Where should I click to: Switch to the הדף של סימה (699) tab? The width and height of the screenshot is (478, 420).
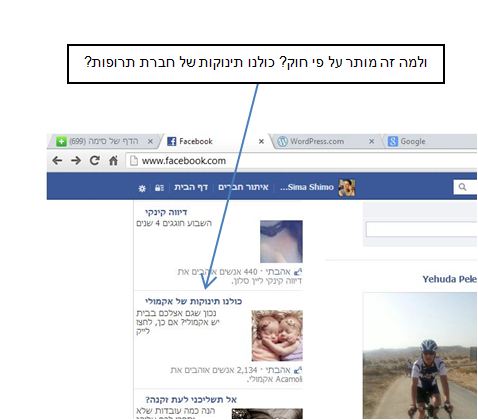(x=103, y=141)
